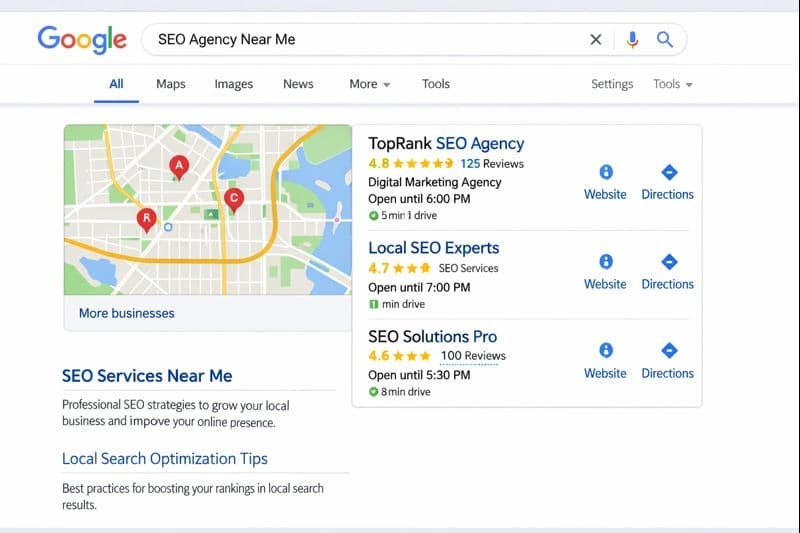Open the TopRank SEO Agency listing title
The height and width of the screenshot is (533, 800).
[x=446, y=143]
